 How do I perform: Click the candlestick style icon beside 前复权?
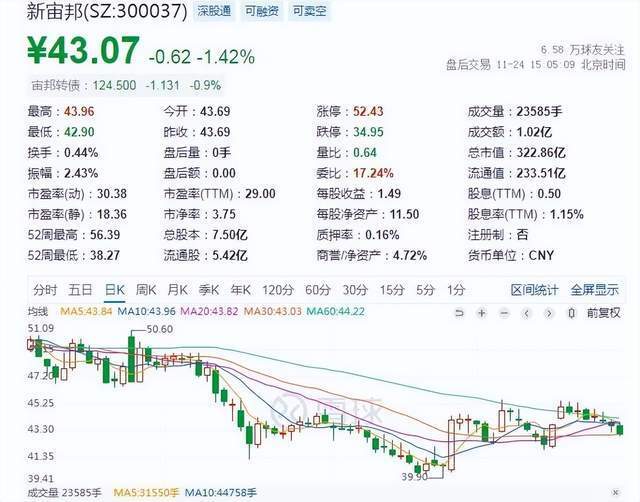point(572,313)
